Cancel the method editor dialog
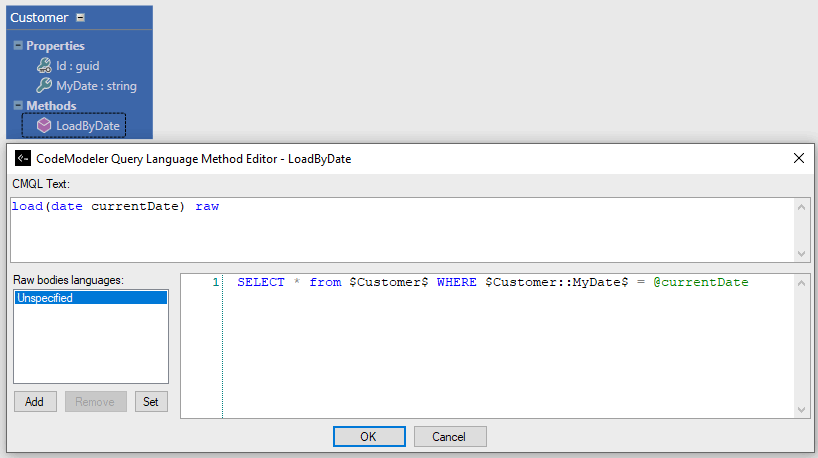This screenshot has width=818, height=458. [x=448, y=436]
